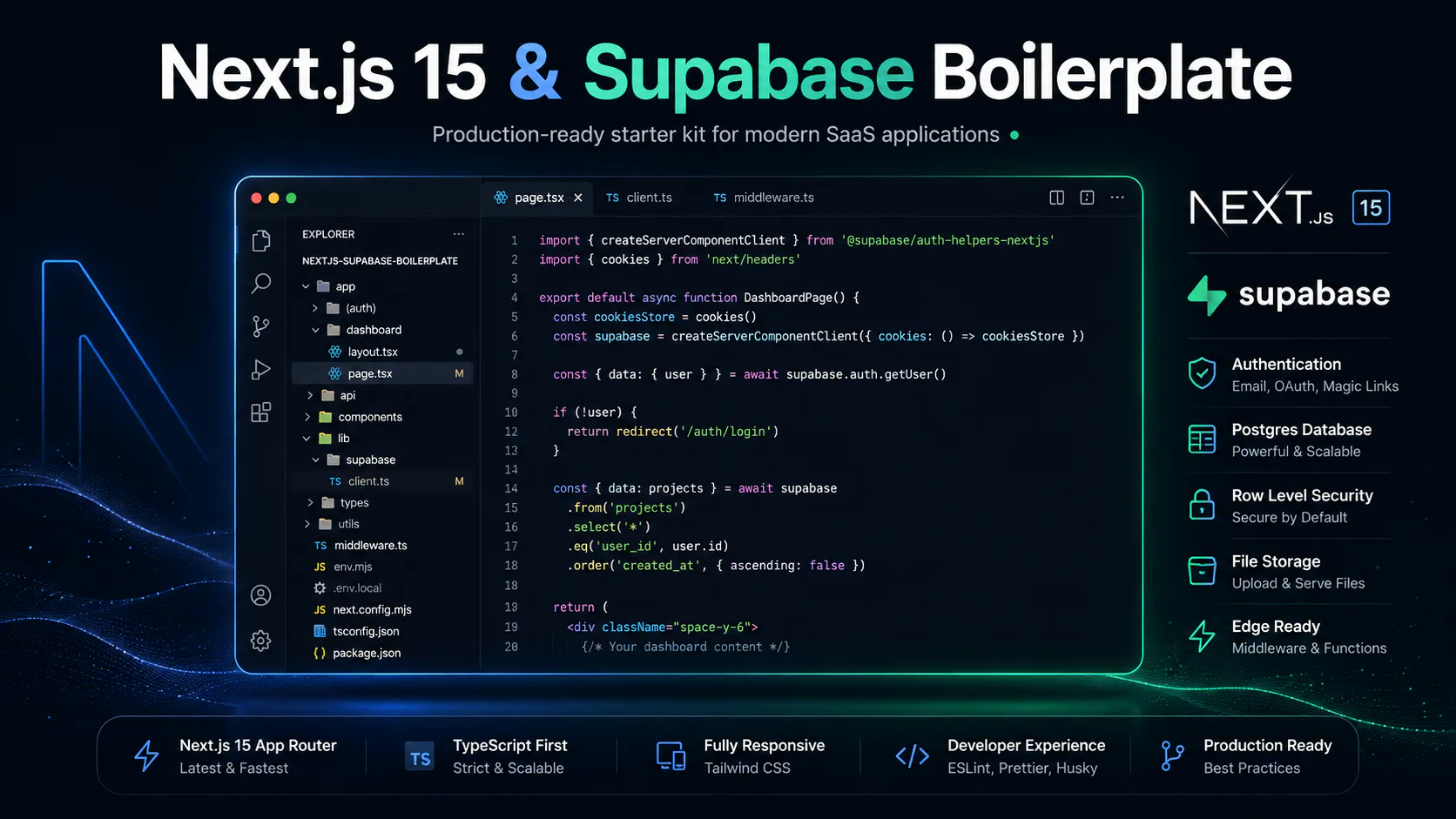The image size is (1456, 819).
Task: Collapse the app folder
Action: (306, 286)
